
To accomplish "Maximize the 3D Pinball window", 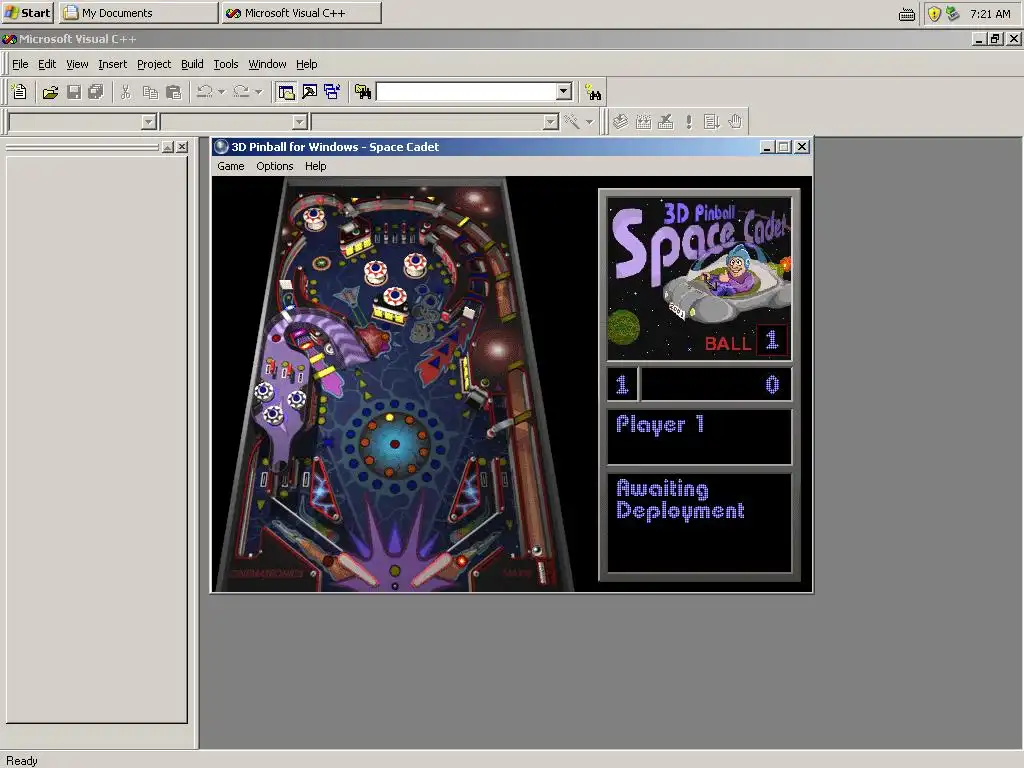I will pyautogui.click(x=784, y=147).
